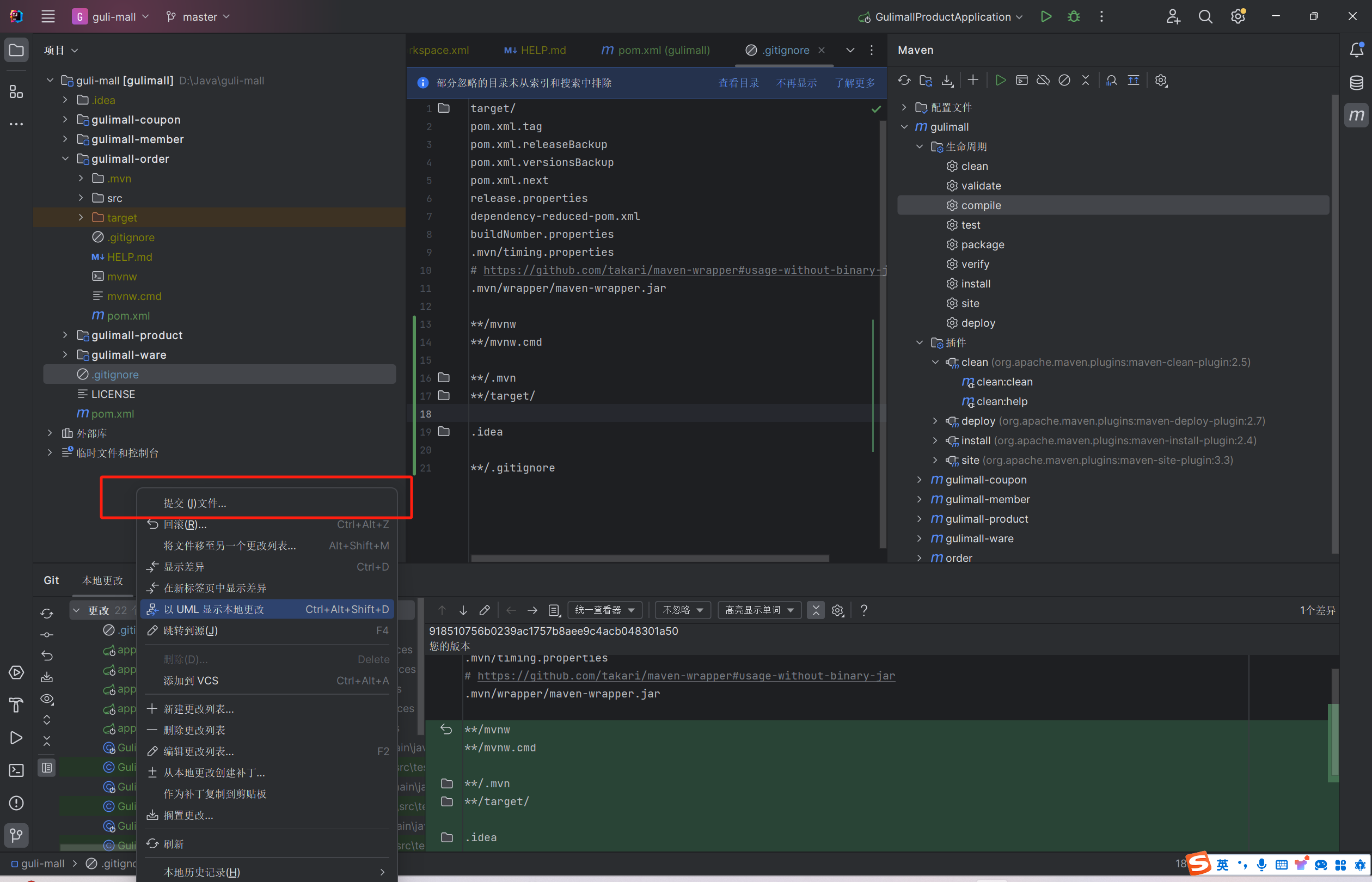Open Execute Maven Goal icon

tap(1021, 81)
